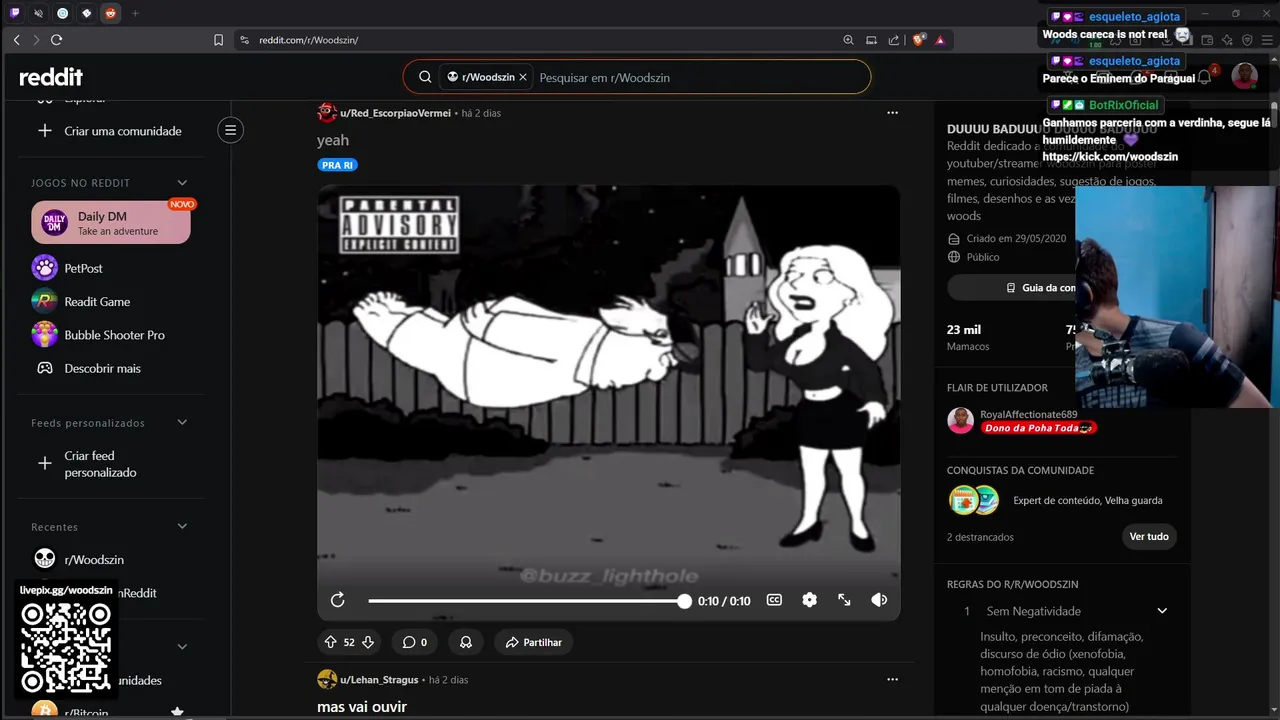
Task: Open options menu for Lehan_Stragus post
Action: (892, 679)
